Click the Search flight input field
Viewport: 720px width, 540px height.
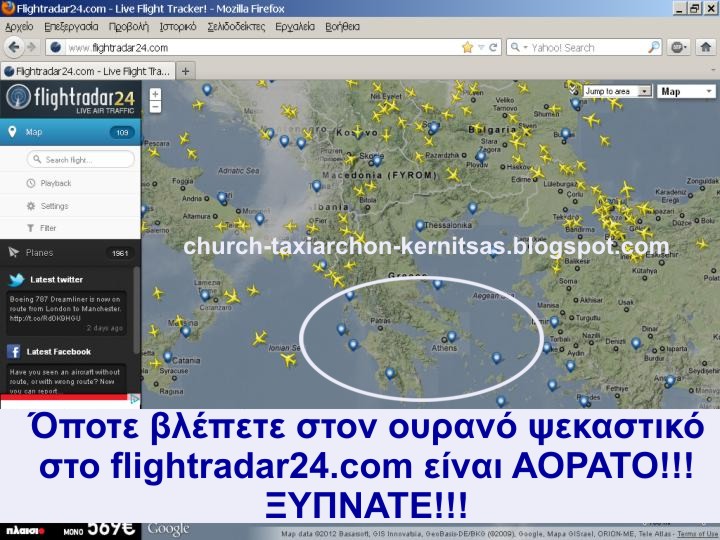(x=81, y=159)
